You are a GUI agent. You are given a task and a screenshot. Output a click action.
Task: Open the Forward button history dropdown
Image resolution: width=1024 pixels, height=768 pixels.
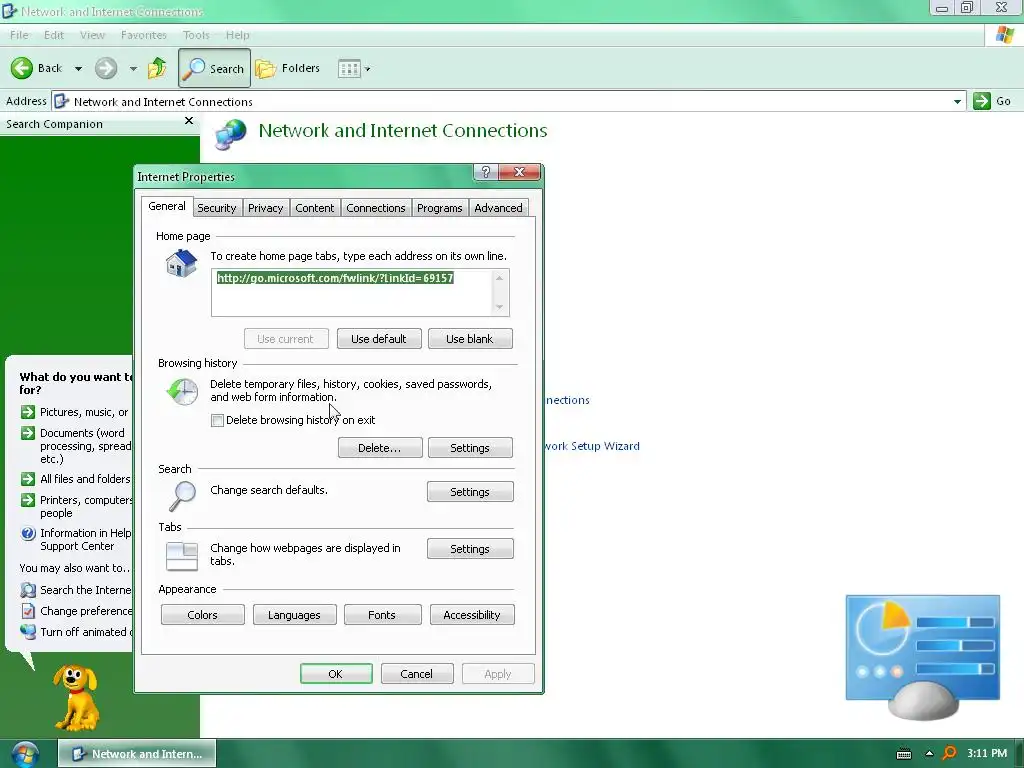133,69
